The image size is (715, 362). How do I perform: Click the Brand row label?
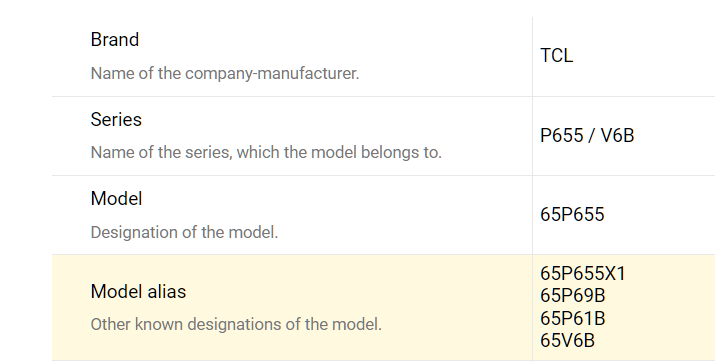coord(115,40)
